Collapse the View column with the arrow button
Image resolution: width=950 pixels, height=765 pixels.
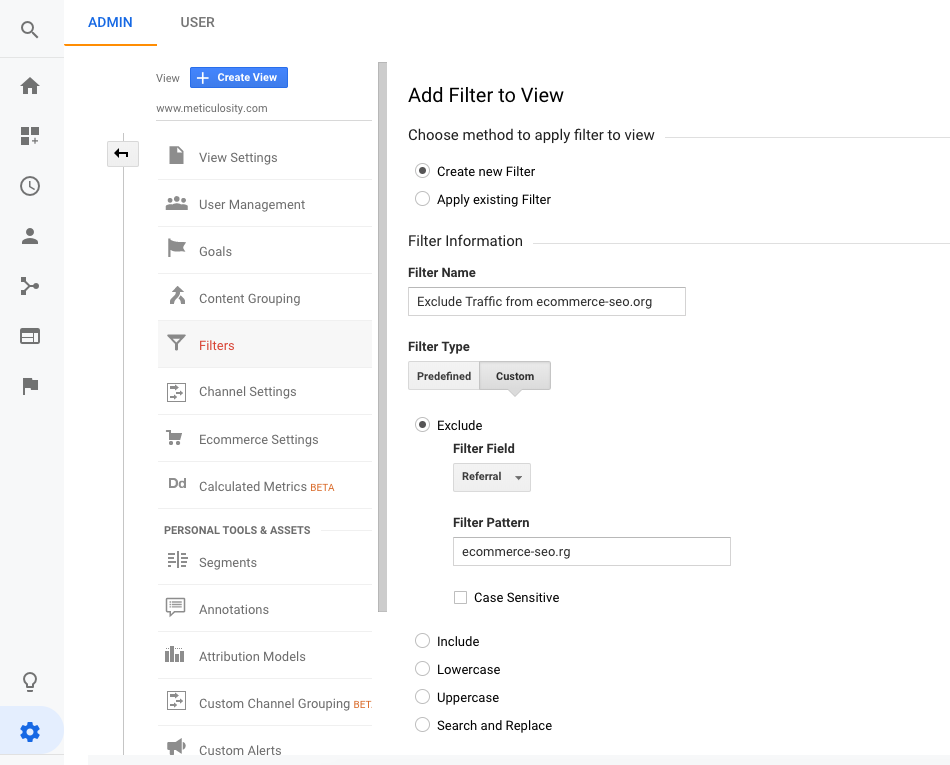(122, 154)
